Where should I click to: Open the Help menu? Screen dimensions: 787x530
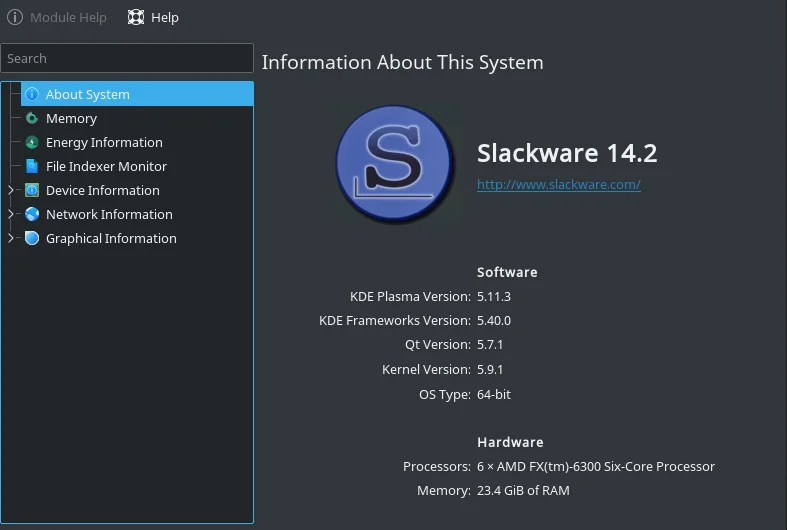[x=164, y=17]
